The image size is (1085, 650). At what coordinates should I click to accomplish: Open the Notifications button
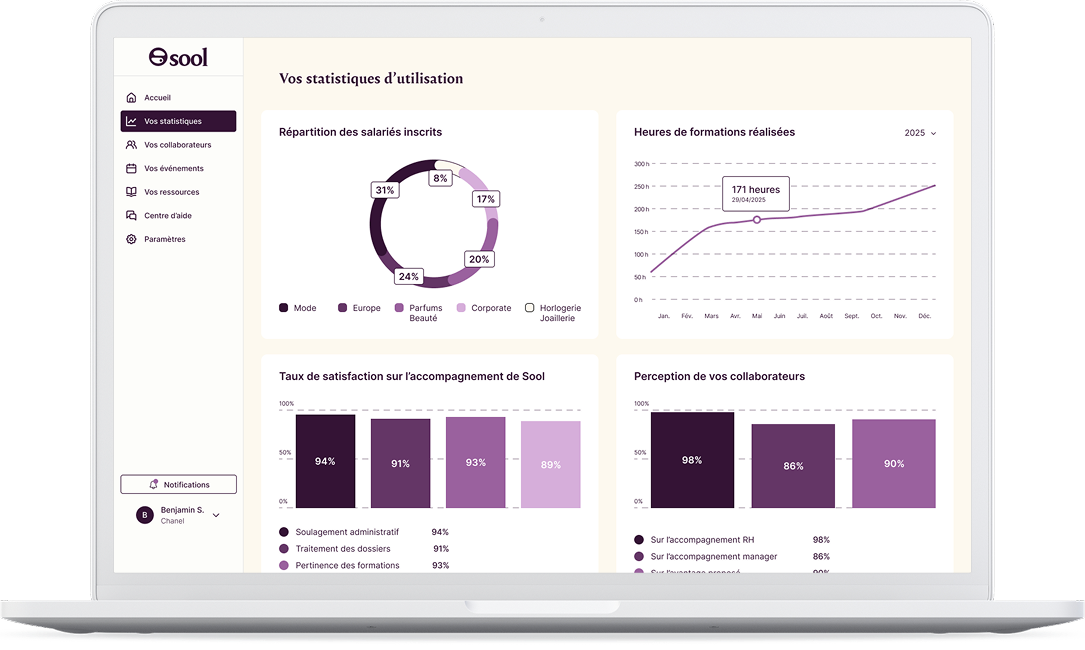click(x=179, y=485)
